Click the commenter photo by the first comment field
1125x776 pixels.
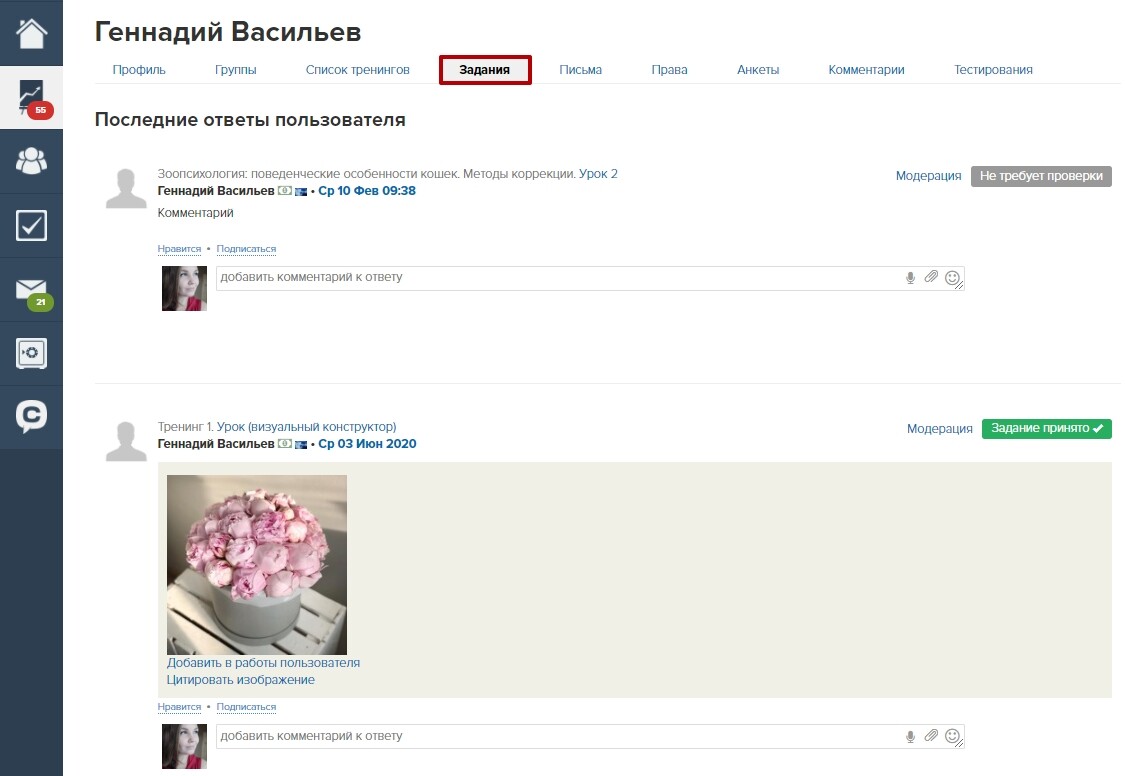tap(184, 288)
